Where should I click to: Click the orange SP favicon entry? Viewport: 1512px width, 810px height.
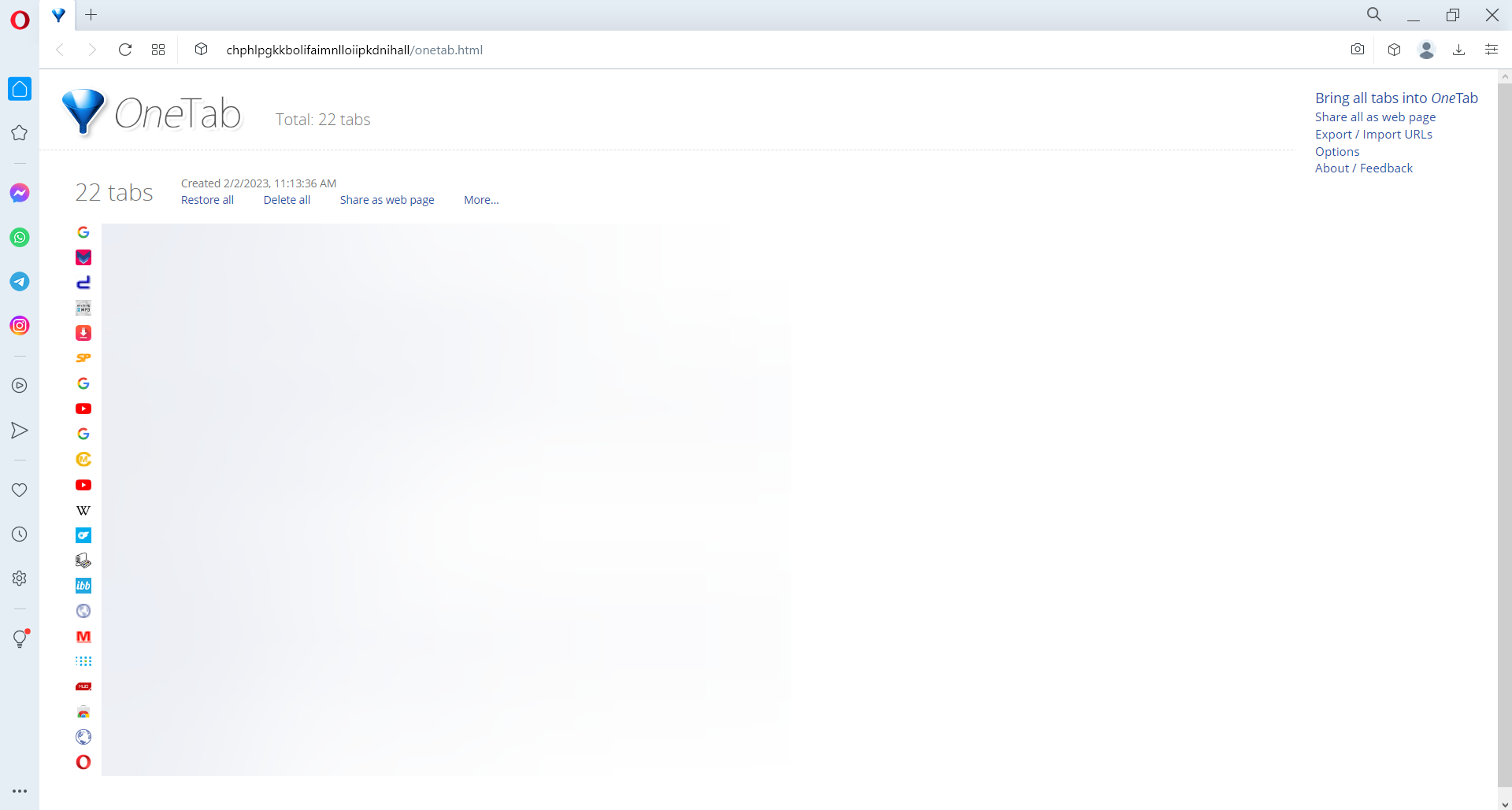click(83, 358)
